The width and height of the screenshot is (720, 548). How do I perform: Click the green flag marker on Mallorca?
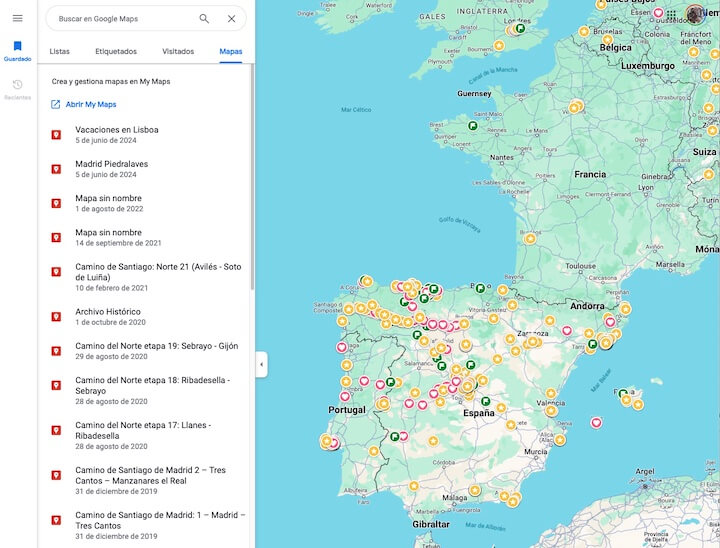coord(623,394)
